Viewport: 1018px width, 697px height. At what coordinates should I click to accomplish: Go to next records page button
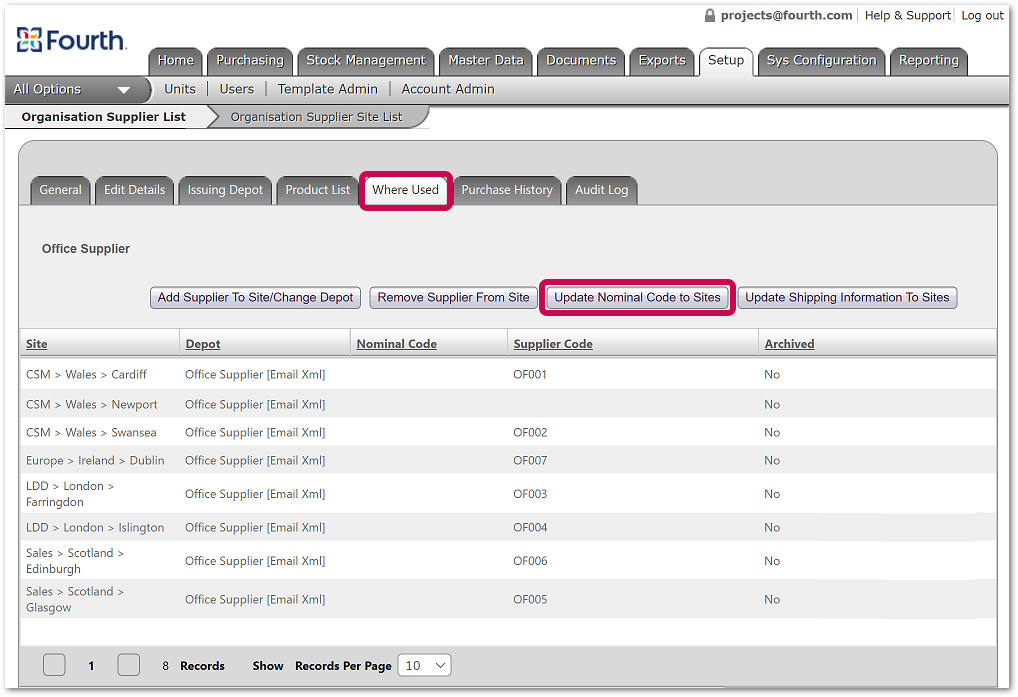click(129, 665)
